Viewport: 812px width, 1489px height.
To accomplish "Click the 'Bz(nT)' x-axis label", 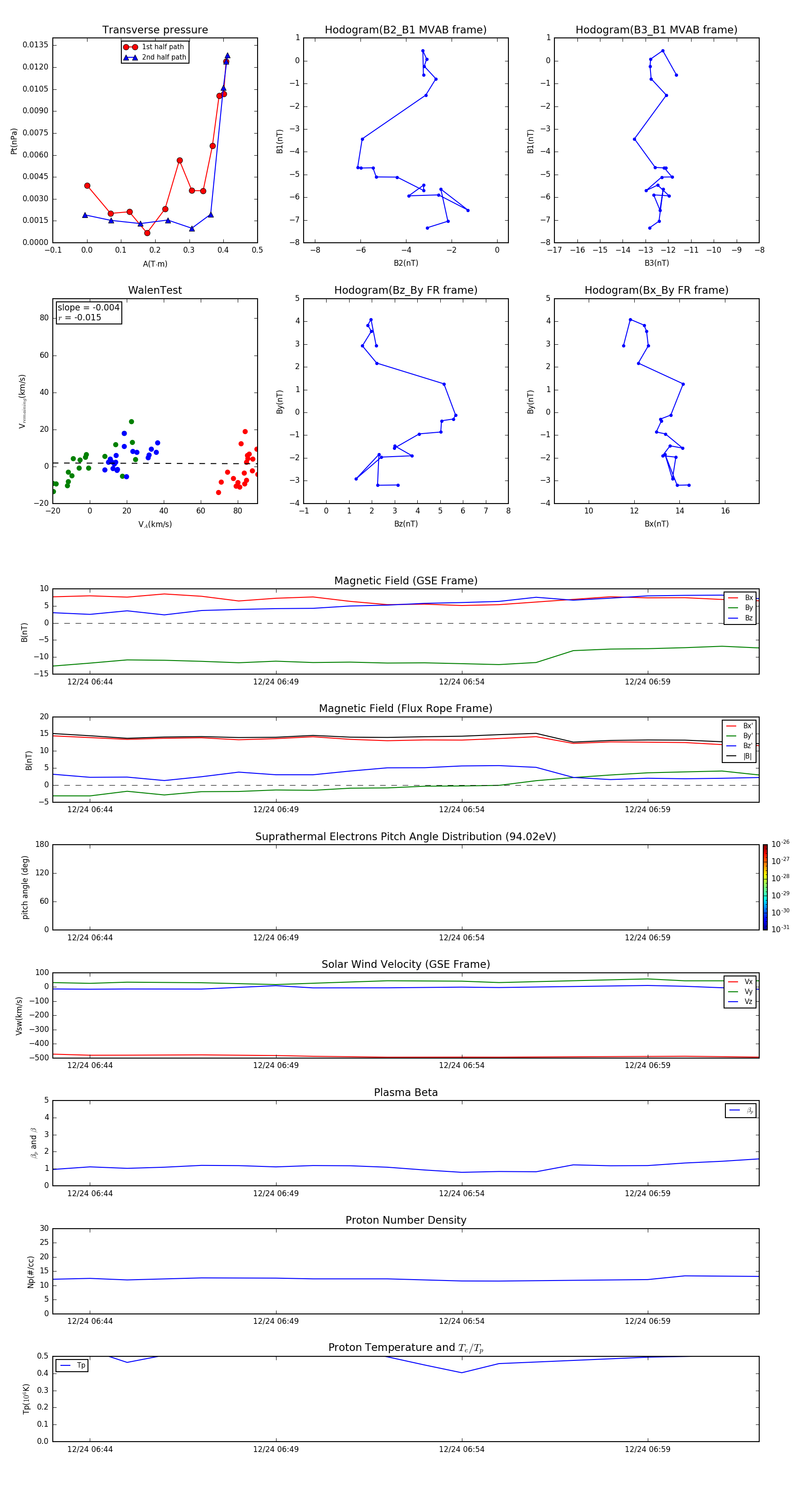I will click(x=406, y=524).
